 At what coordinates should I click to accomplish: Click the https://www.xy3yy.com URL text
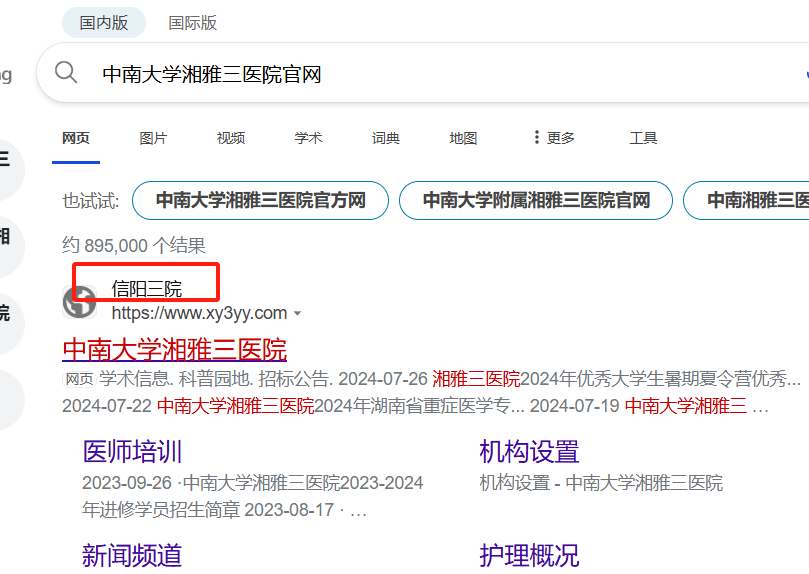coord(199,313)
